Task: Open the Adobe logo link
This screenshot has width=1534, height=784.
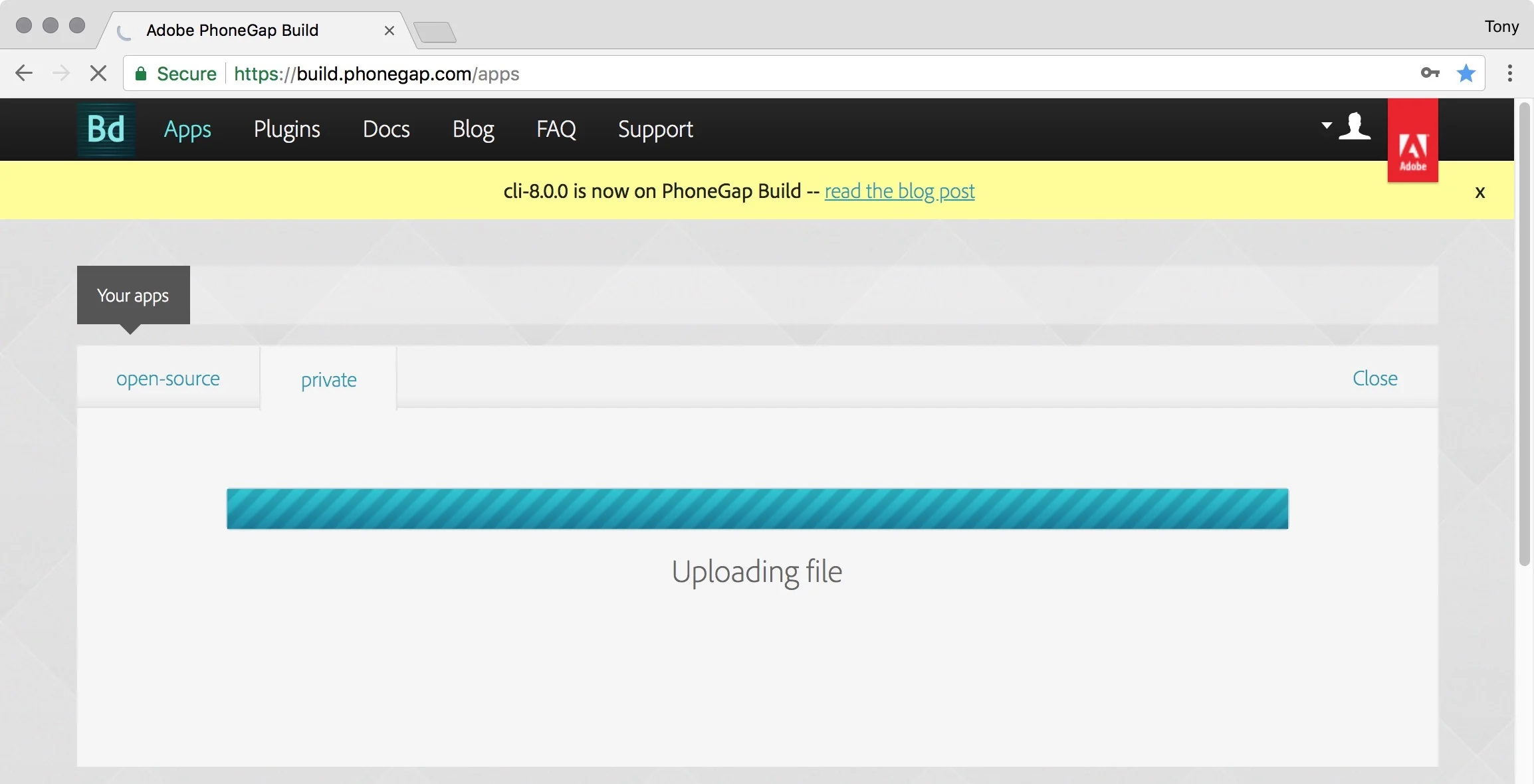Action: [1412, 140]
